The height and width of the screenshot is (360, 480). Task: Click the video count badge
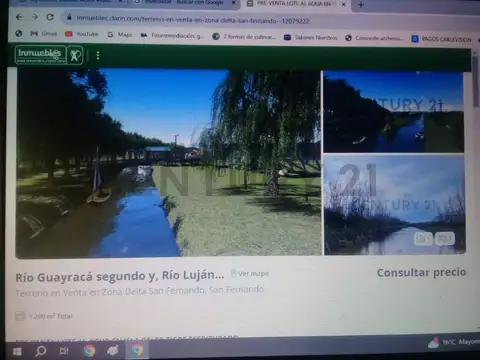point(445,239)
